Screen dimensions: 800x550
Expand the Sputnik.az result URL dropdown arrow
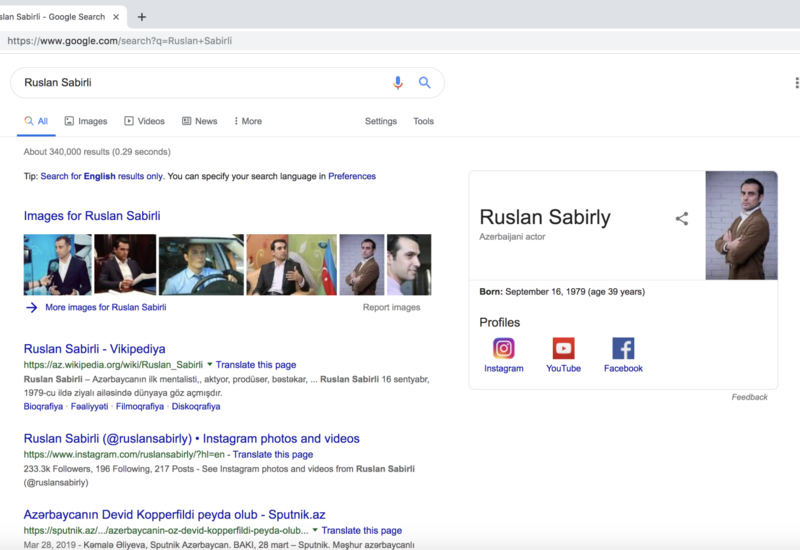point(315,530)
